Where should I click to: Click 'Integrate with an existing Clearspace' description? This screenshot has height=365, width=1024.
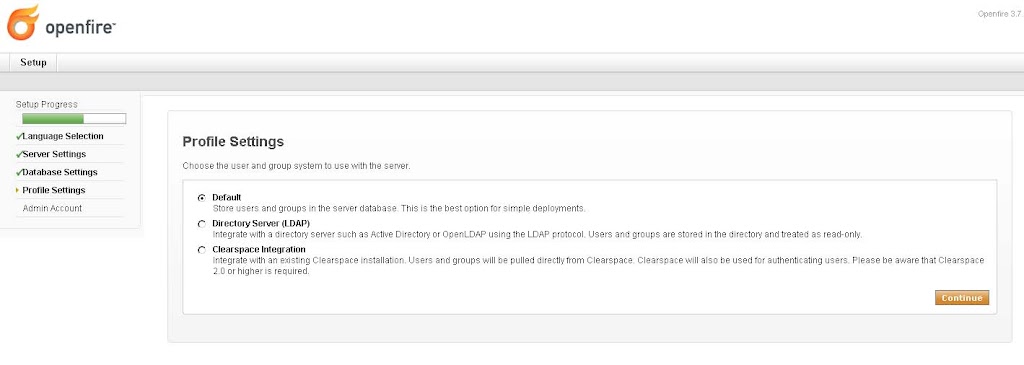(x=598, y=266)
